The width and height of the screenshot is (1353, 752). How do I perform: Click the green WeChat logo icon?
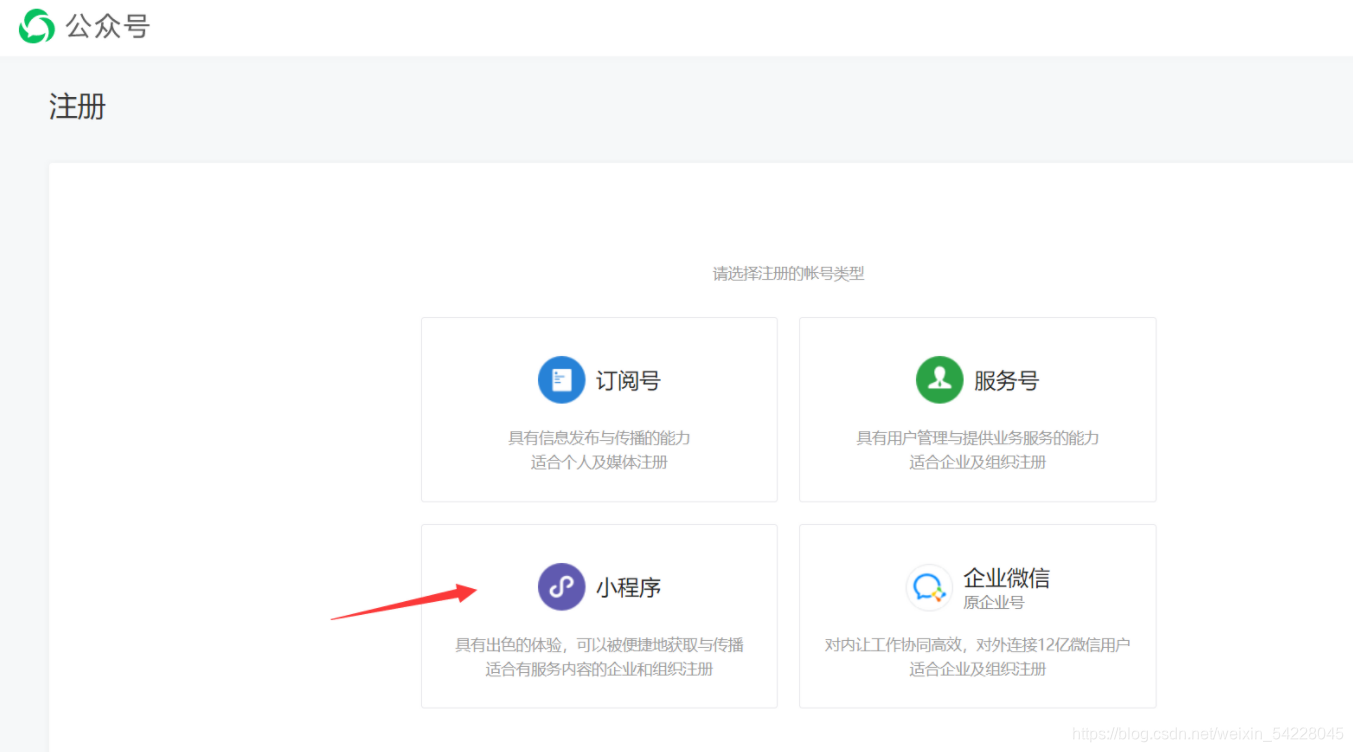click(x=37, y=26)
